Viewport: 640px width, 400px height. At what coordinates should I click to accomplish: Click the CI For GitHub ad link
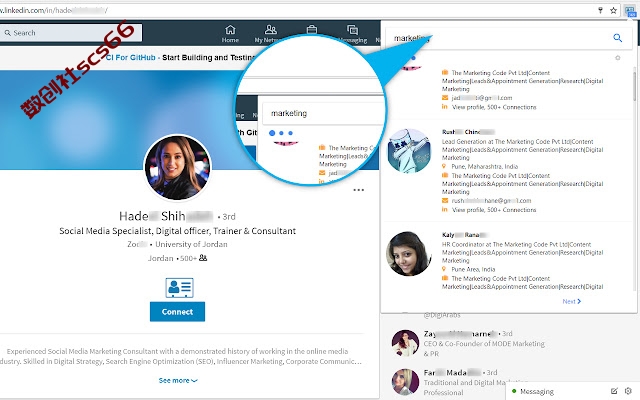(131, 58)
